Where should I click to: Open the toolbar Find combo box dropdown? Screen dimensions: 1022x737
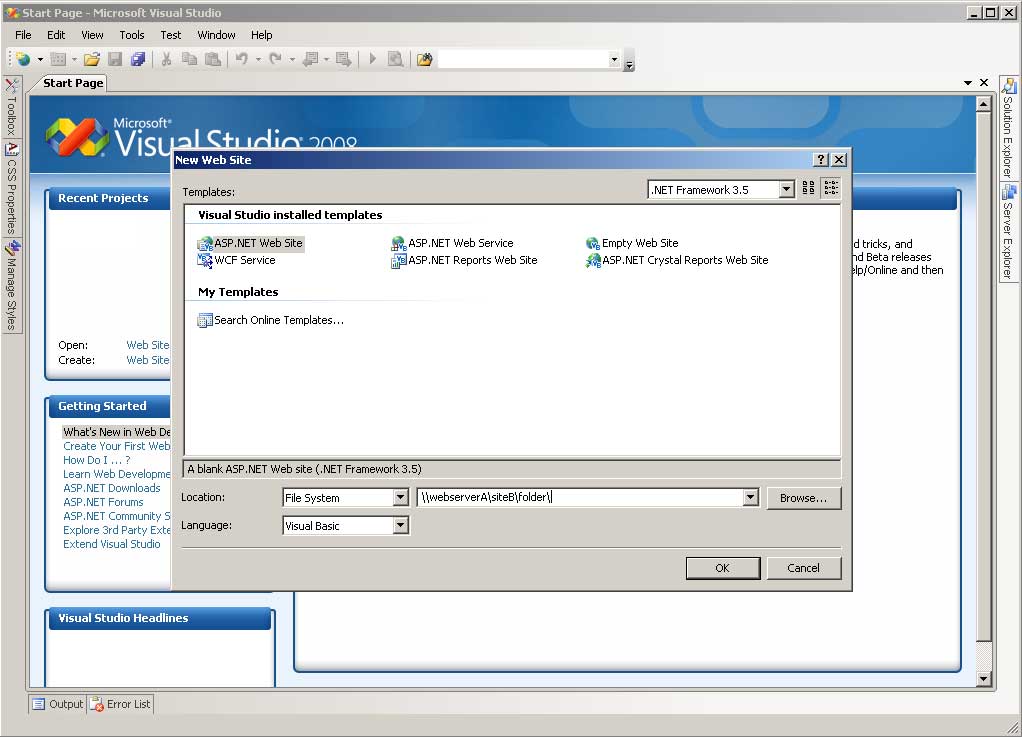(x=614, y=59)
